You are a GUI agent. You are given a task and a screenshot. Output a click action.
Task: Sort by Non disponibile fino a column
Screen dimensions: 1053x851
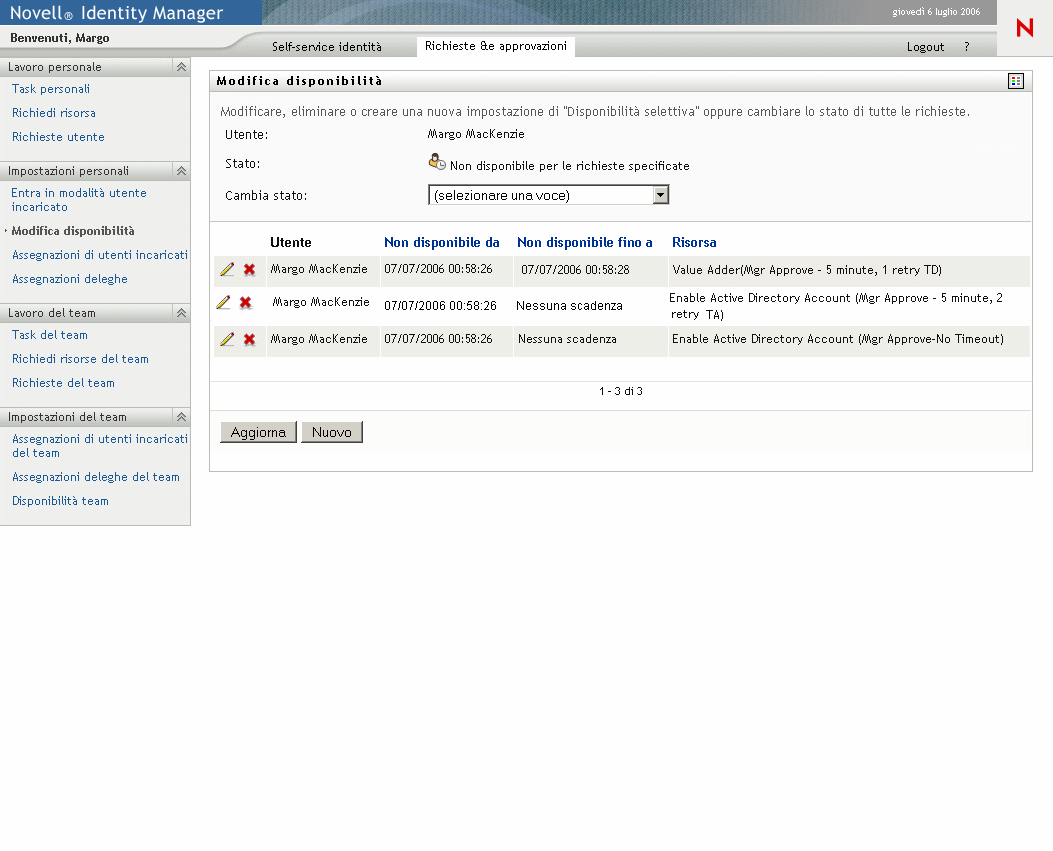[x=584, y=242]
